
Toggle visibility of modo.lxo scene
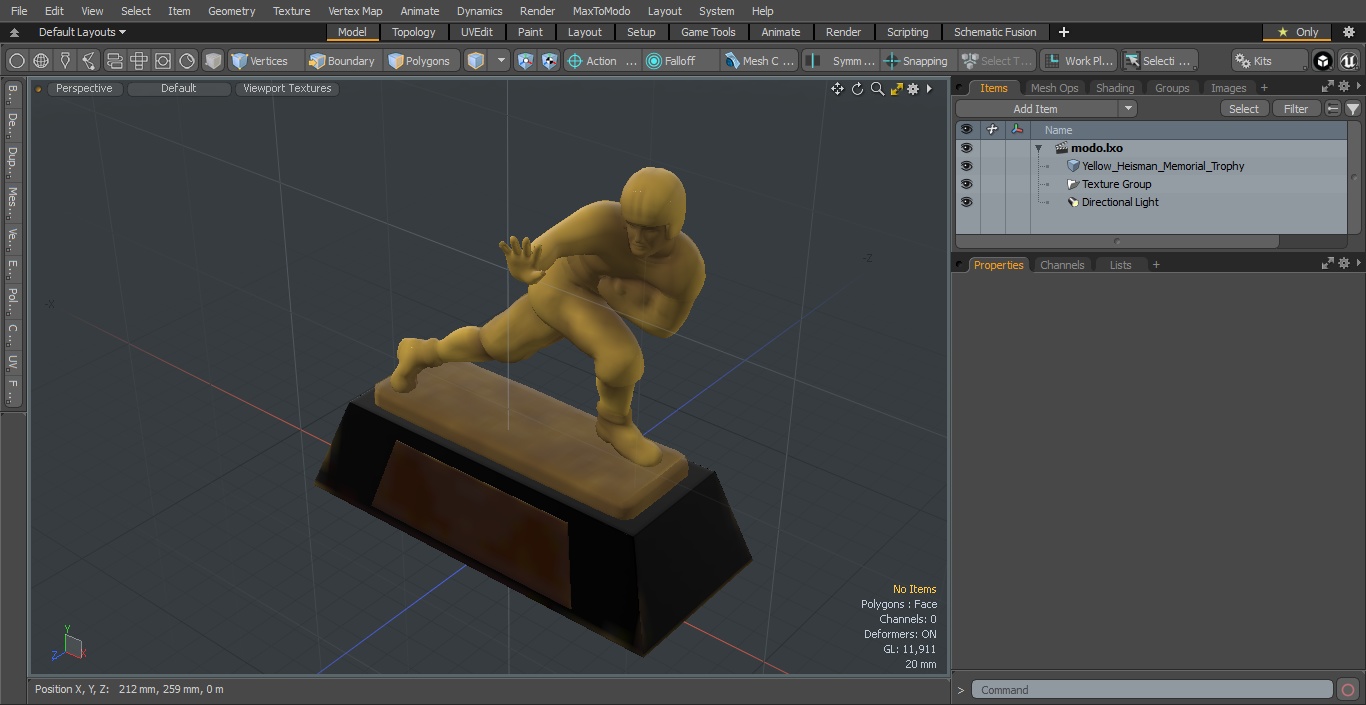click(x=966, y=148)
